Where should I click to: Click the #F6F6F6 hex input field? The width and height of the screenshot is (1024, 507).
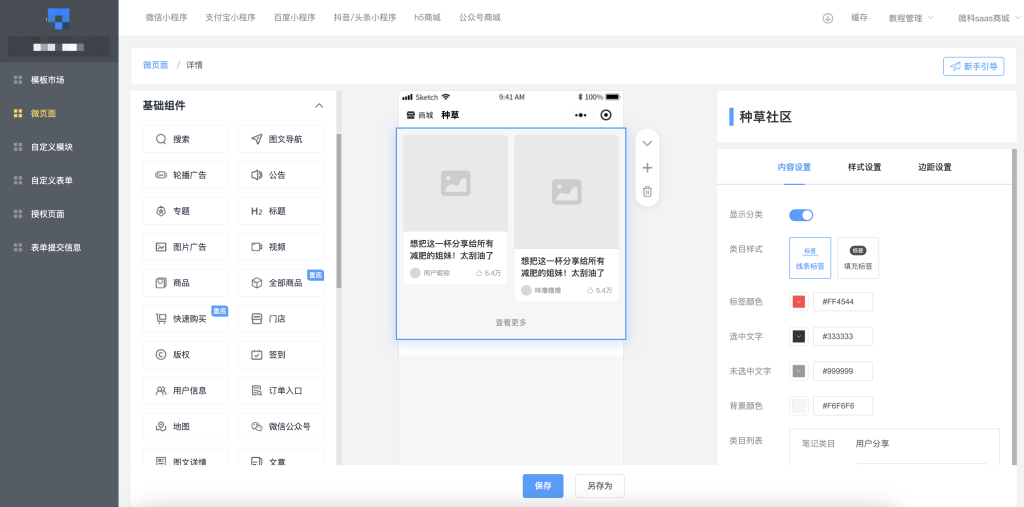point(842,406)
